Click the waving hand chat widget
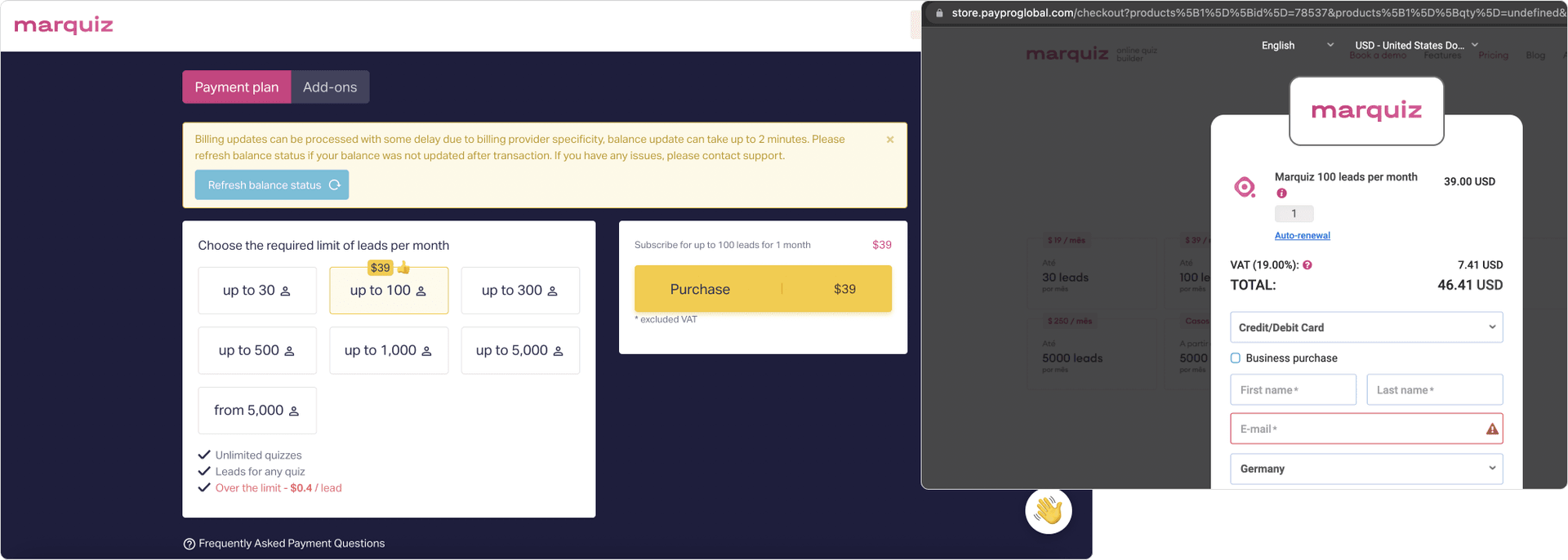Viewport: 1568px width, 560px height. pyautogui.click(x=1048, y=511)
